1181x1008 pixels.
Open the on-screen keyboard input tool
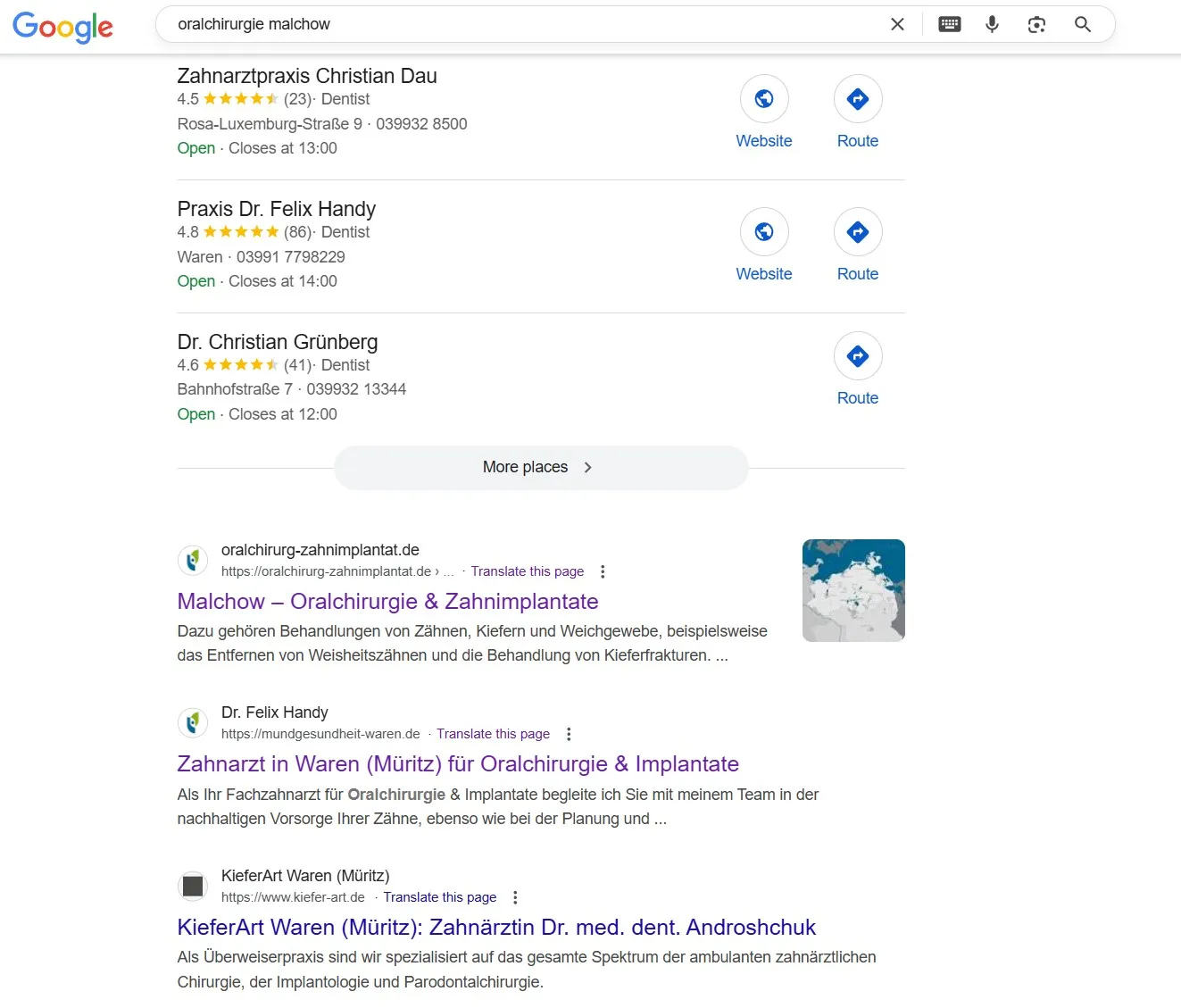point(950,24)
